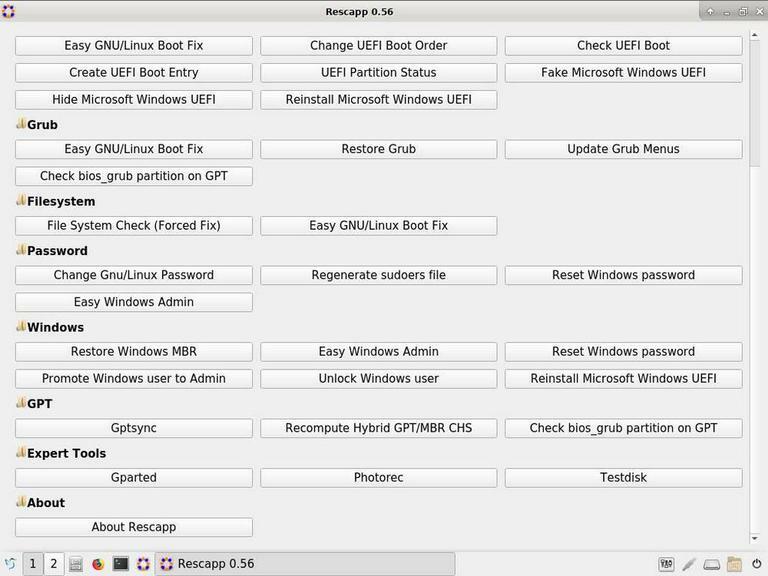Run File System Check (Forced Fix)

tap(134, 225)
